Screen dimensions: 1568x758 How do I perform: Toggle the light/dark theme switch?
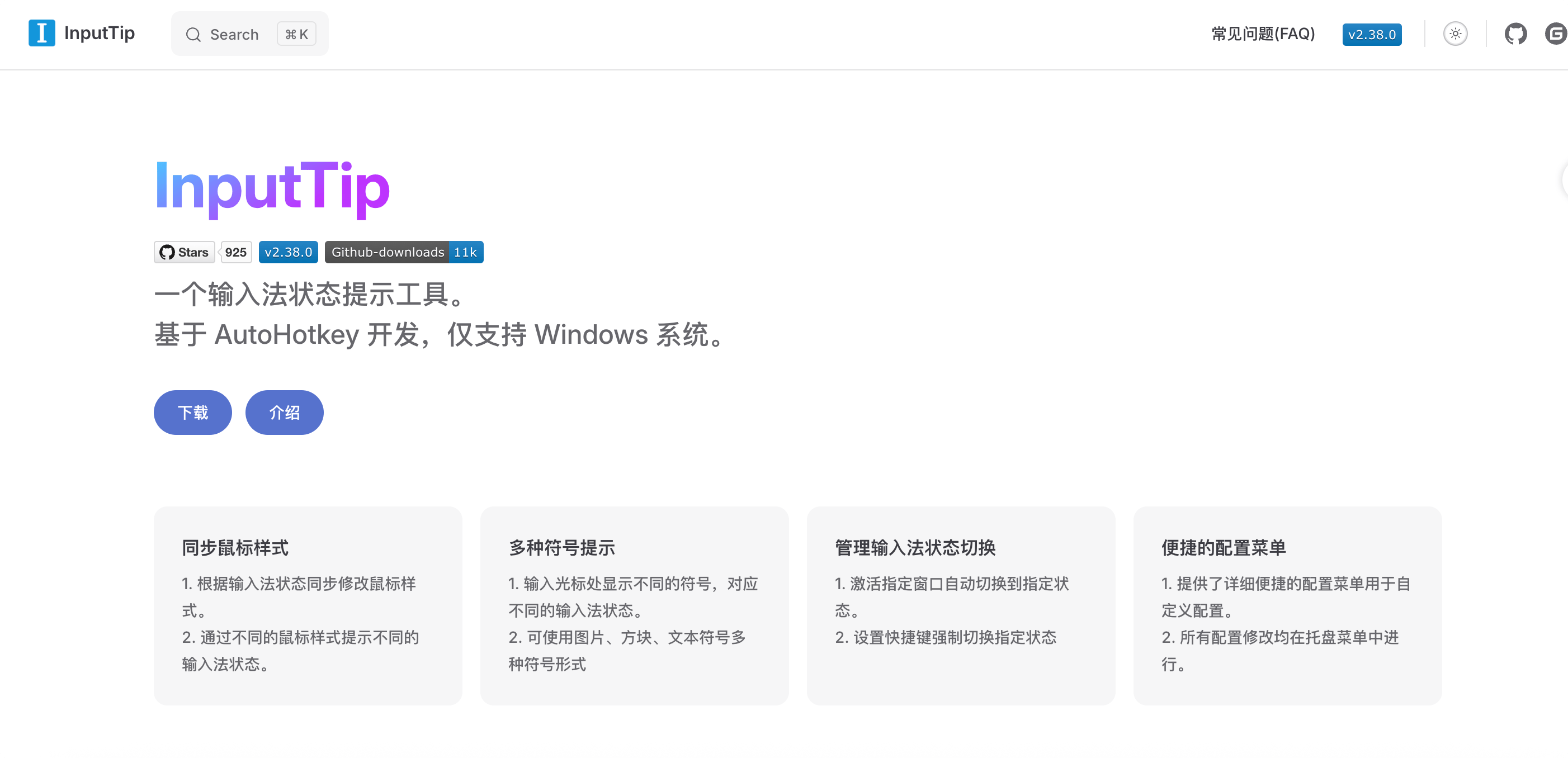tap(1456, 34)
